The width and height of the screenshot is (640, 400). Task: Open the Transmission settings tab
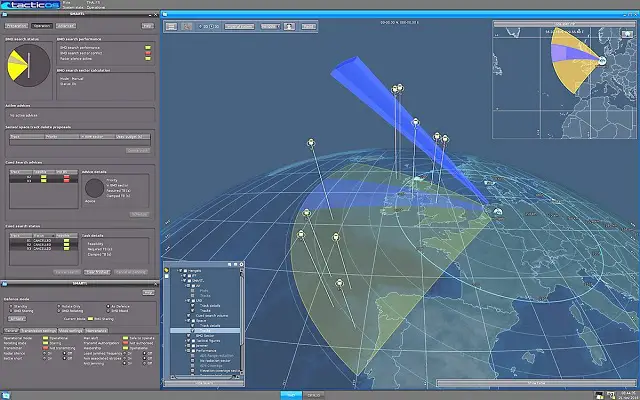pos(38,330)
